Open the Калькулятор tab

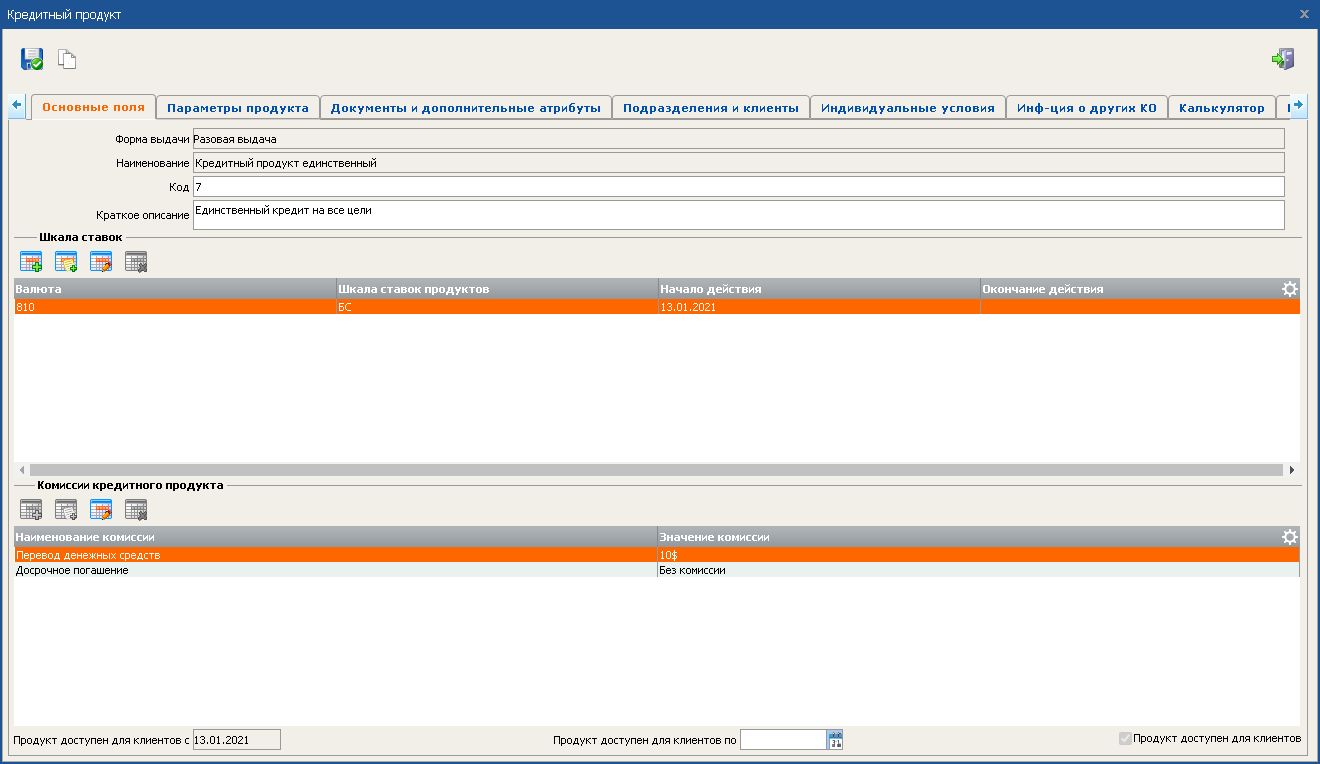(1222, 108)
